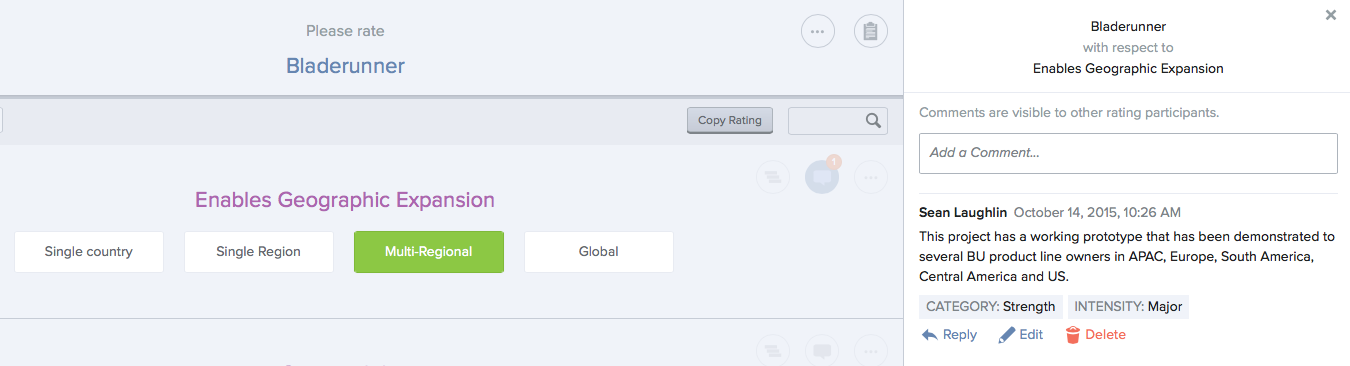Screen dimensions: 1350x366
Task: Focus the Add a Comment field
Action: (x=1128, y=153)
